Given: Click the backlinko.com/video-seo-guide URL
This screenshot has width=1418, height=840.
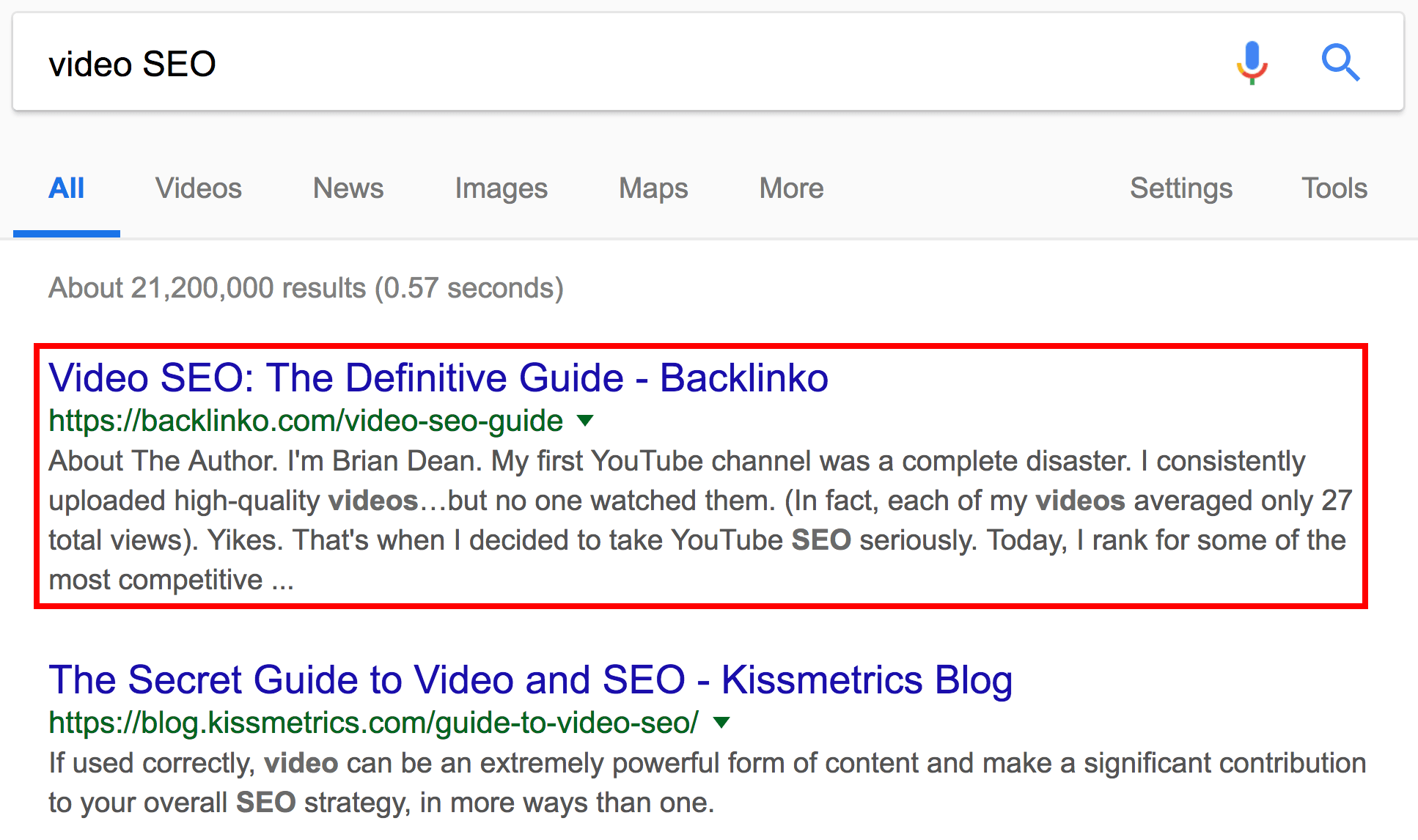Looking at the screenshot, I should pyautogui.click(x=306, y=421).
